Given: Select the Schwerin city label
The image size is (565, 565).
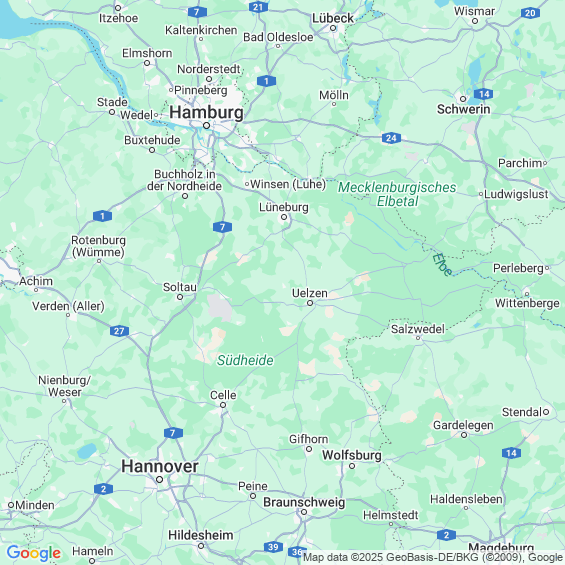Looking at the screenshot, I should pos(463,109).
